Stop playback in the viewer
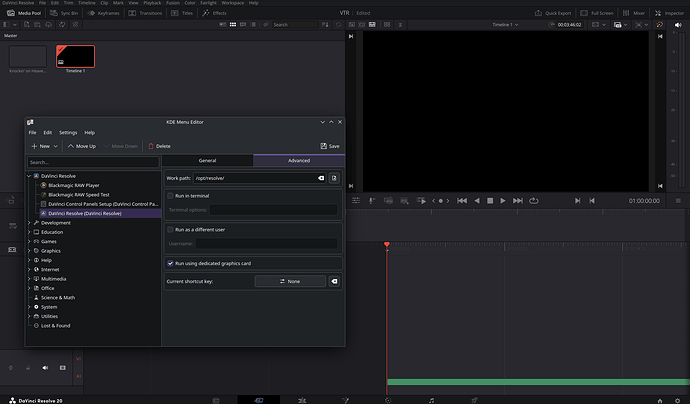Screen dimensions: 690x404 pos(490,201)
